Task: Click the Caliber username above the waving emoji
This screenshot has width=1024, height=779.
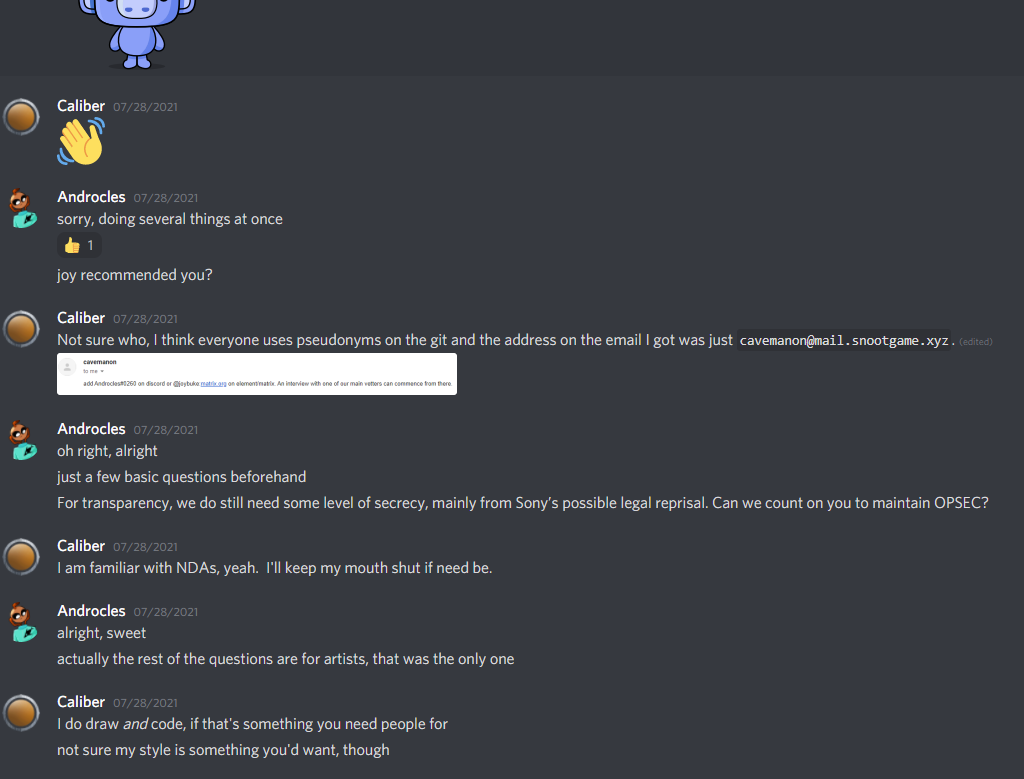Action: [81, 106]
